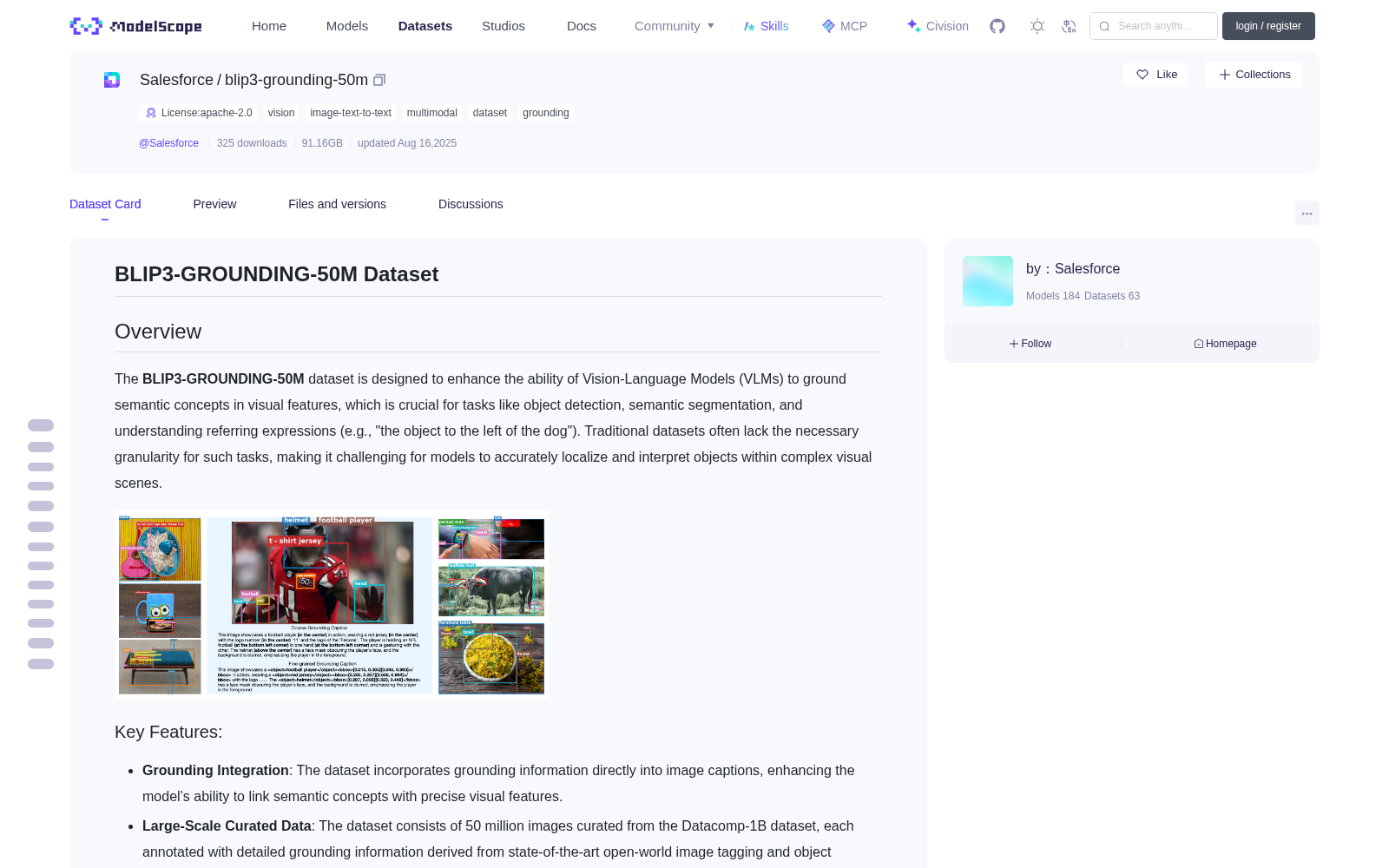Open the Salesforce Homepage button

click(1225, 344)
